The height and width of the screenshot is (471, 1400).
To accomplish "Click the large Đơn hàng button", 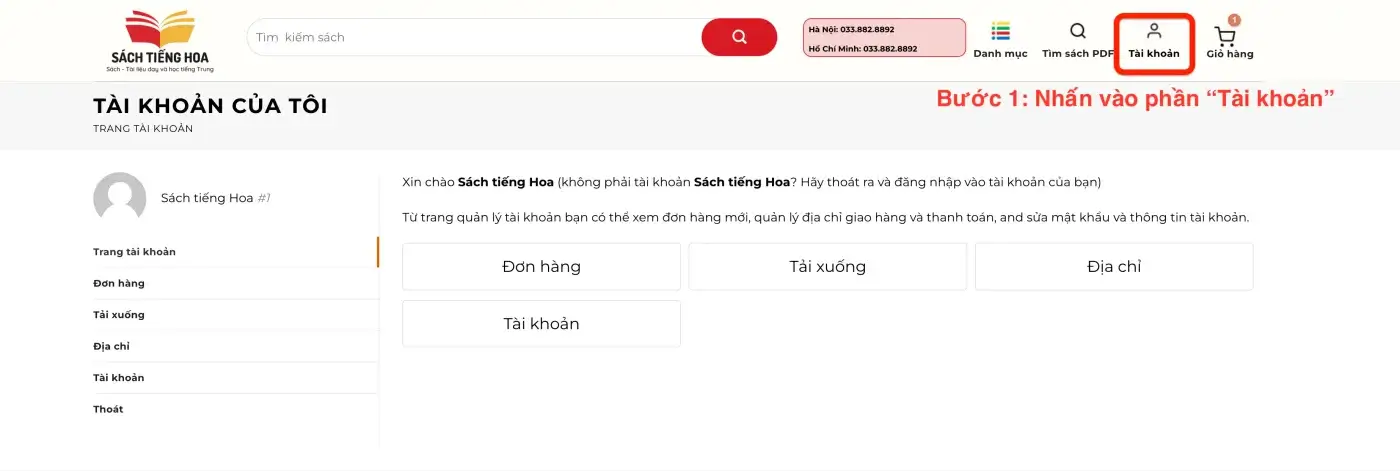I will 541,267.
